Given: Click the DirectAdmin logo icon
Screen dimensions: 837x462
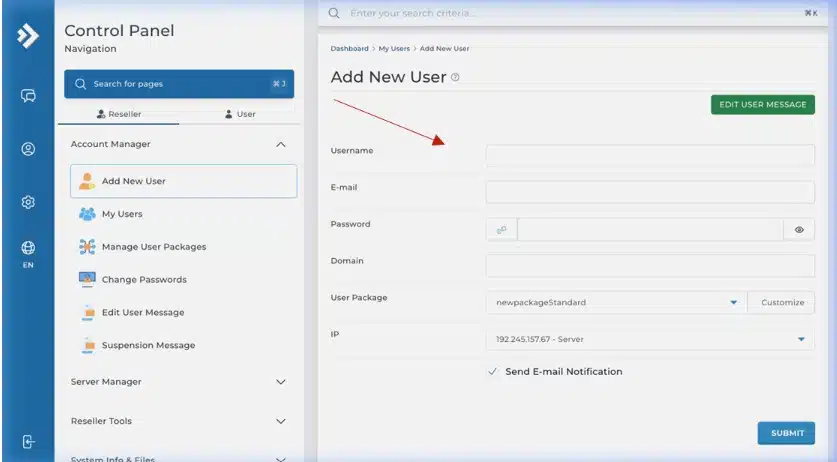Looking at the screenshot, I should (x=28, y=36).
